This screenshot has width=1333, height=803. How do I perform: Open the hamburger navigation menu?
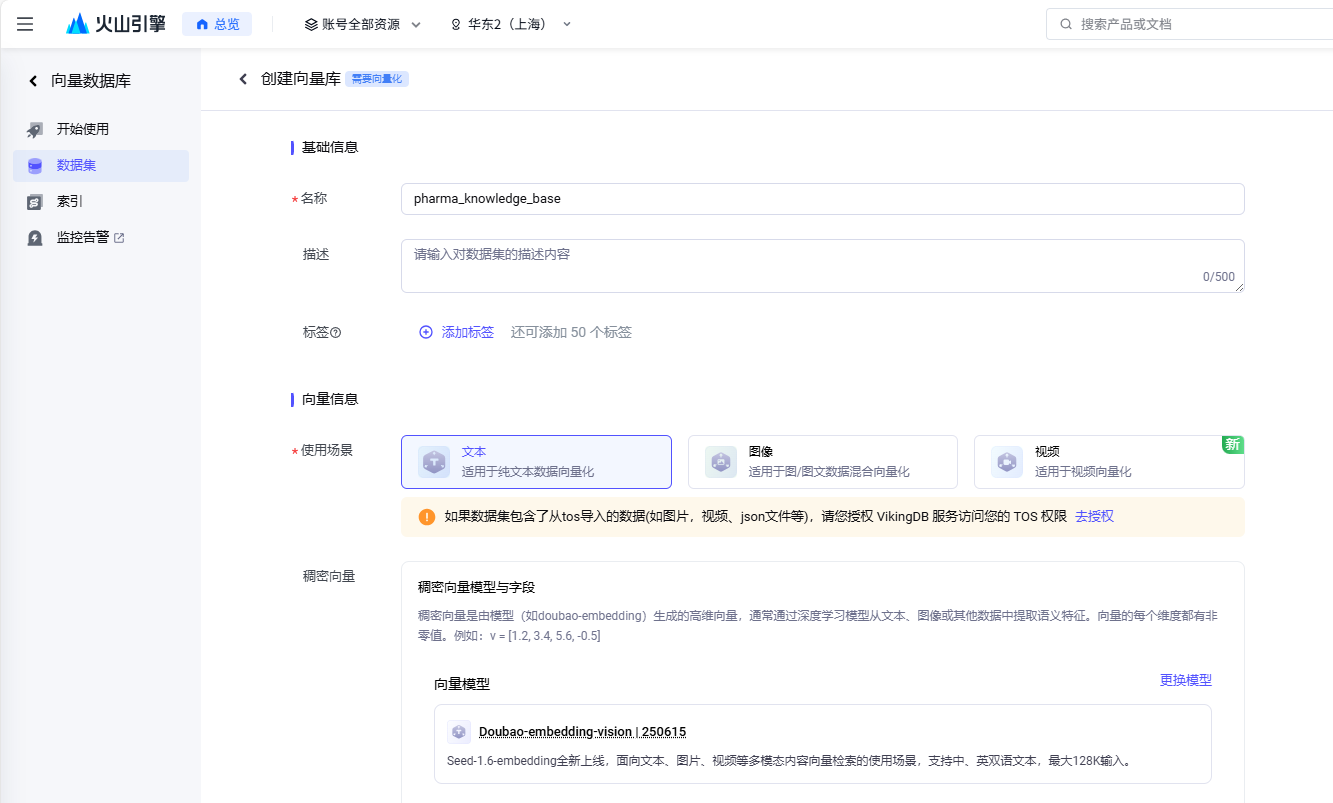(x=25, y=24)
